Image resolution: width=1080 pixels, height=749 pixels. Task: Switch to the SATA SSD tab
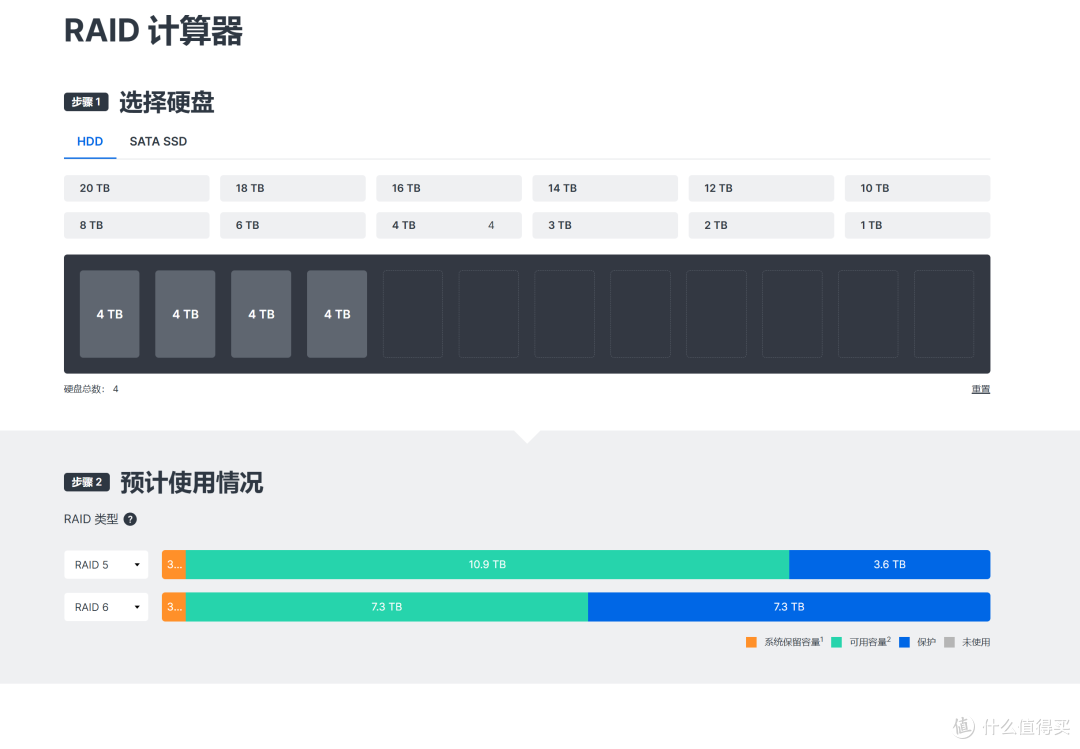coord(158,141)
